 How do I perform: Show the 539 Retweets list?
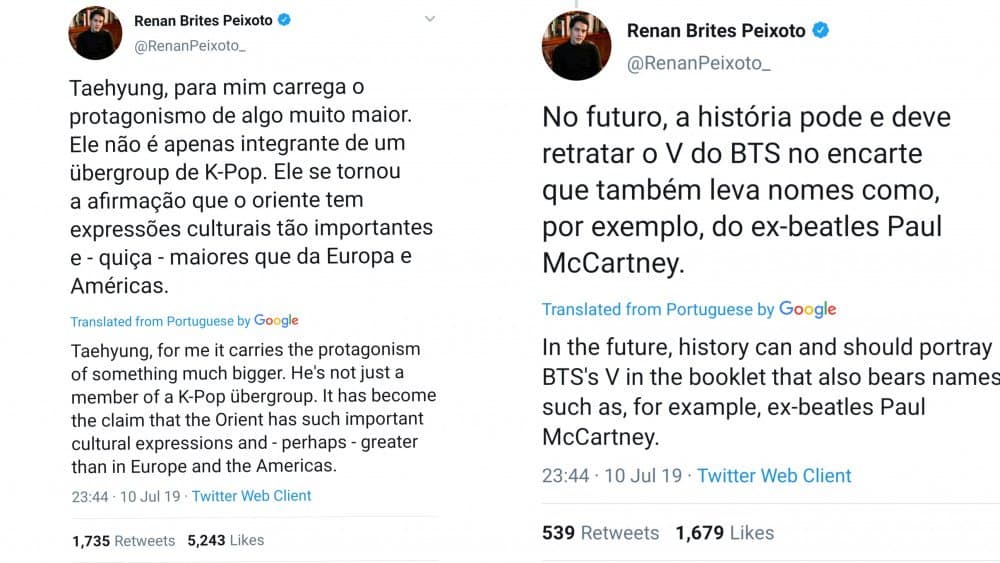coord(600,533)
